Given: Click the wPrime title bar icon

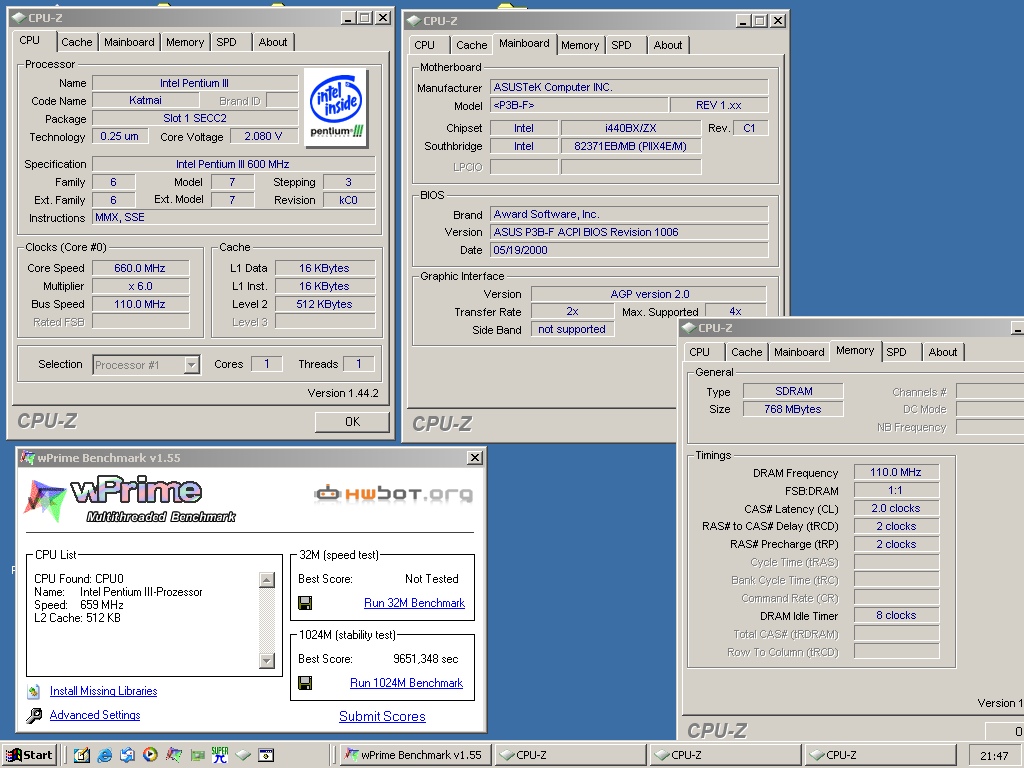Looking at the screenshot, I should 27,458.
